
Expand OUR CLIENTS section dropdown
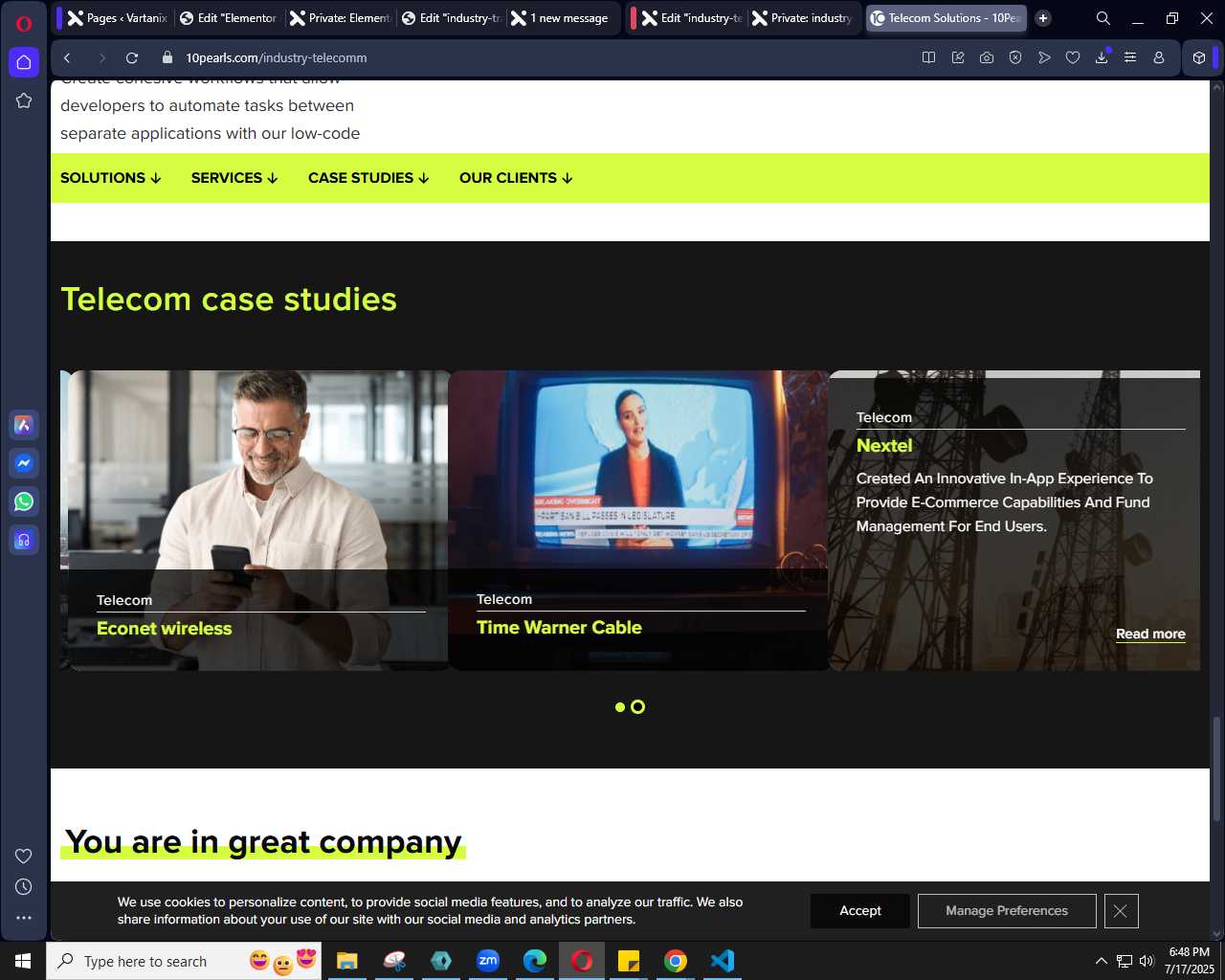click(x=516, y=178)
